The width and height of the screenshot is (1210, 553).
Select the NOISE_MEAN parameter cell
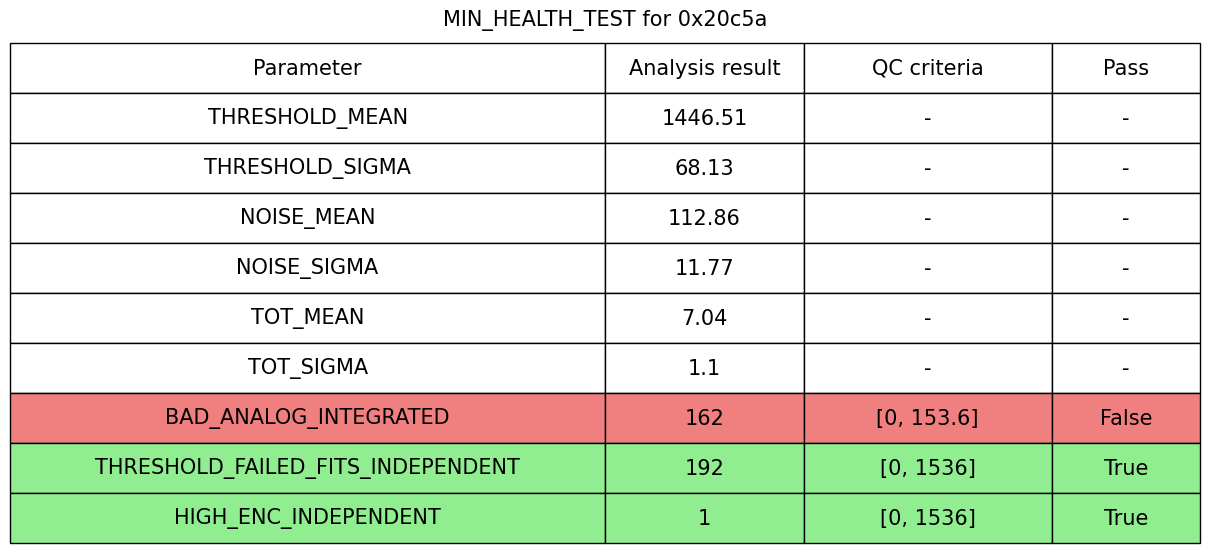pos(307,218)
